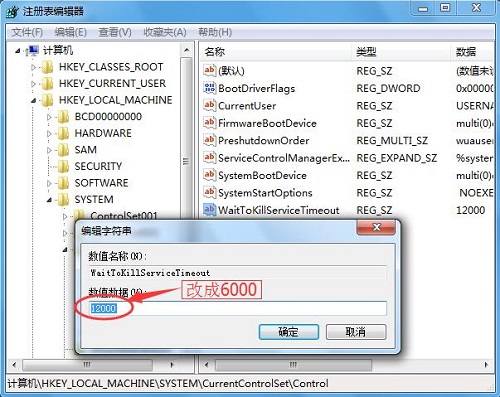Confirm the edit with 确定 button
The image size is (500, 397).
(289, 332)
